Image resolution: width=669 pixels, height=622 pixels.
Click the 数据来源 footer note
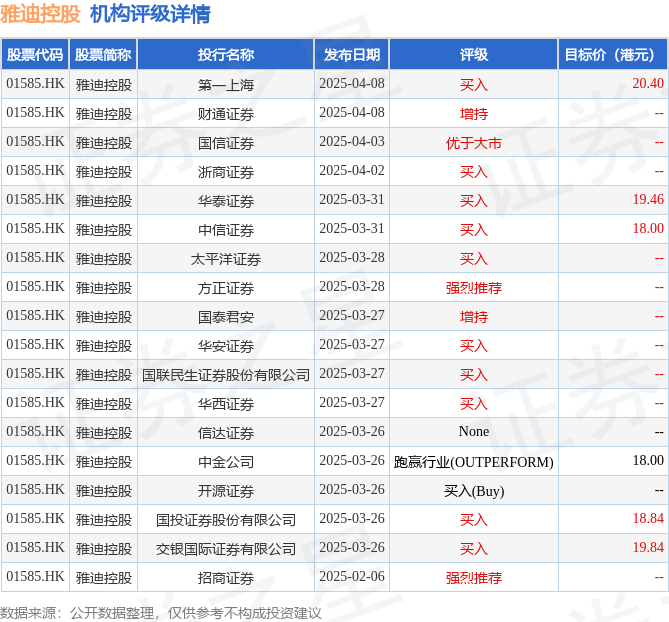pos(160,613)
